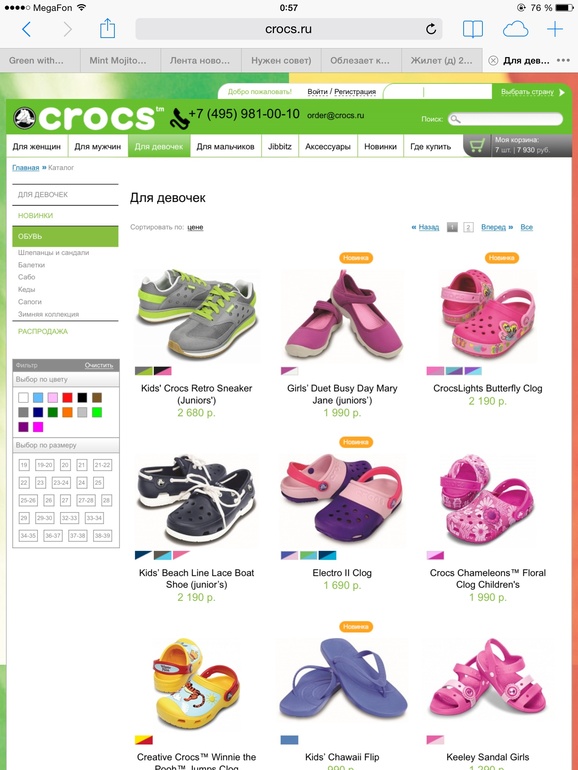
Task: Add a new Safari tab
Action: pos(555,29)
